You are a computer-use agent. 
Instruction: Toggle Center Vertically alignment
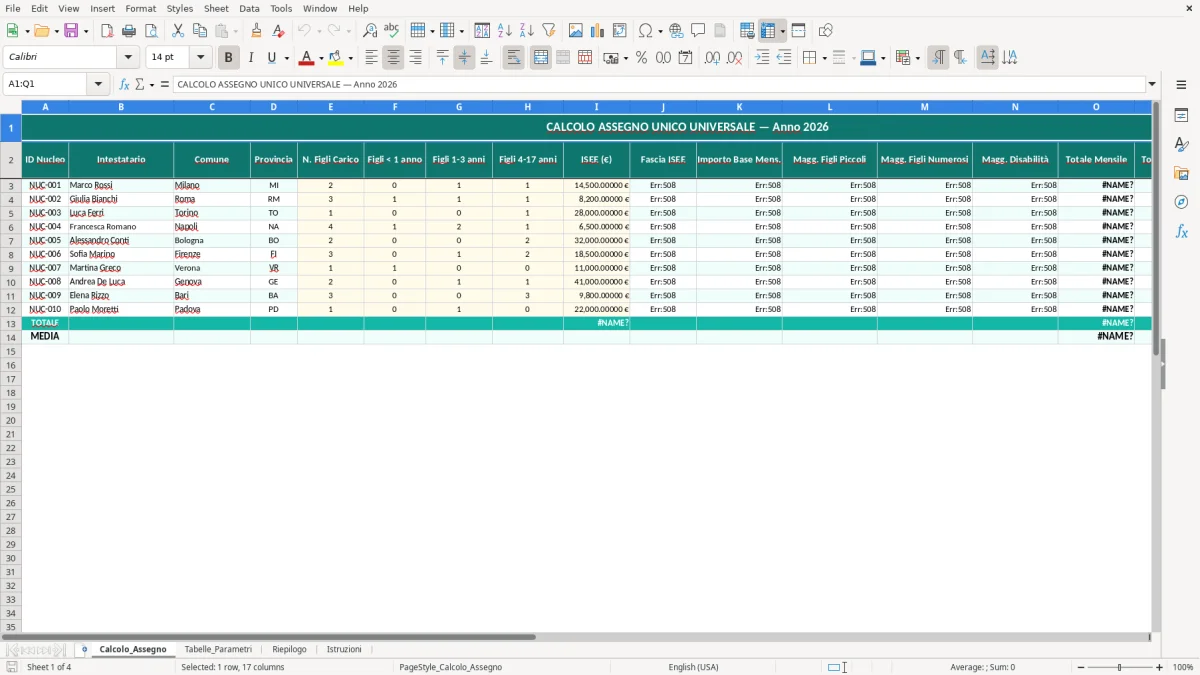tap(464, 58)
